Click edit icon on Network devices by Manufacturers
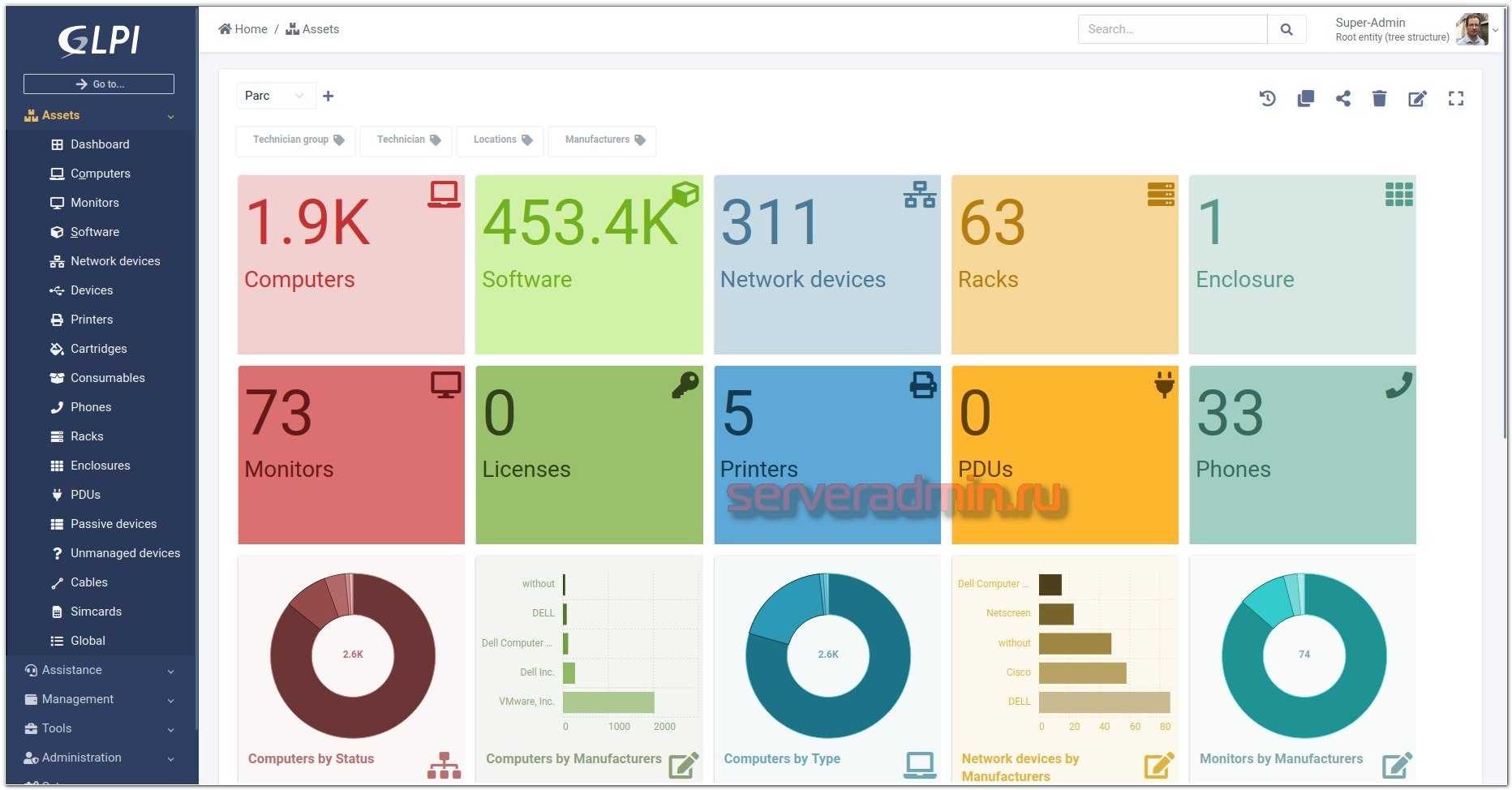The height and width of the screenshot is (790, 1512). [1159, 765]
